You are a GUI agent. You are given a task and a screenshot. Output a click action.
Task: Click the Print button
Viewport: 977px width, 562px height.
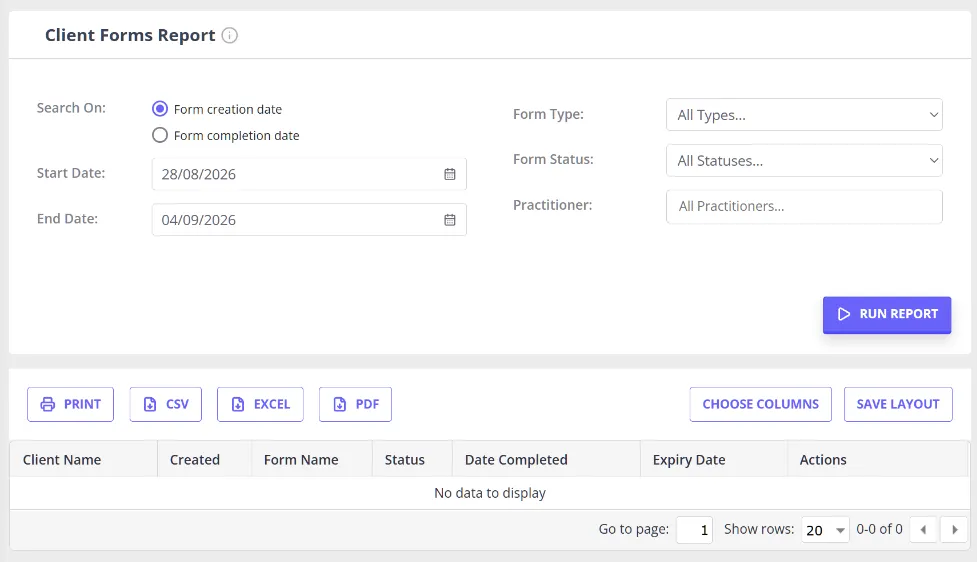(x=70, y=404)
